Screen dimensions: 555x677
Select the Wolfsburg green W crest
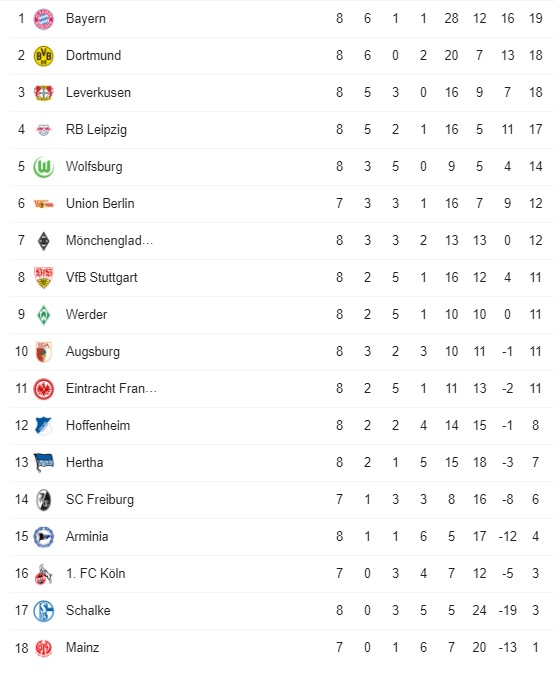tap(44, 167)
